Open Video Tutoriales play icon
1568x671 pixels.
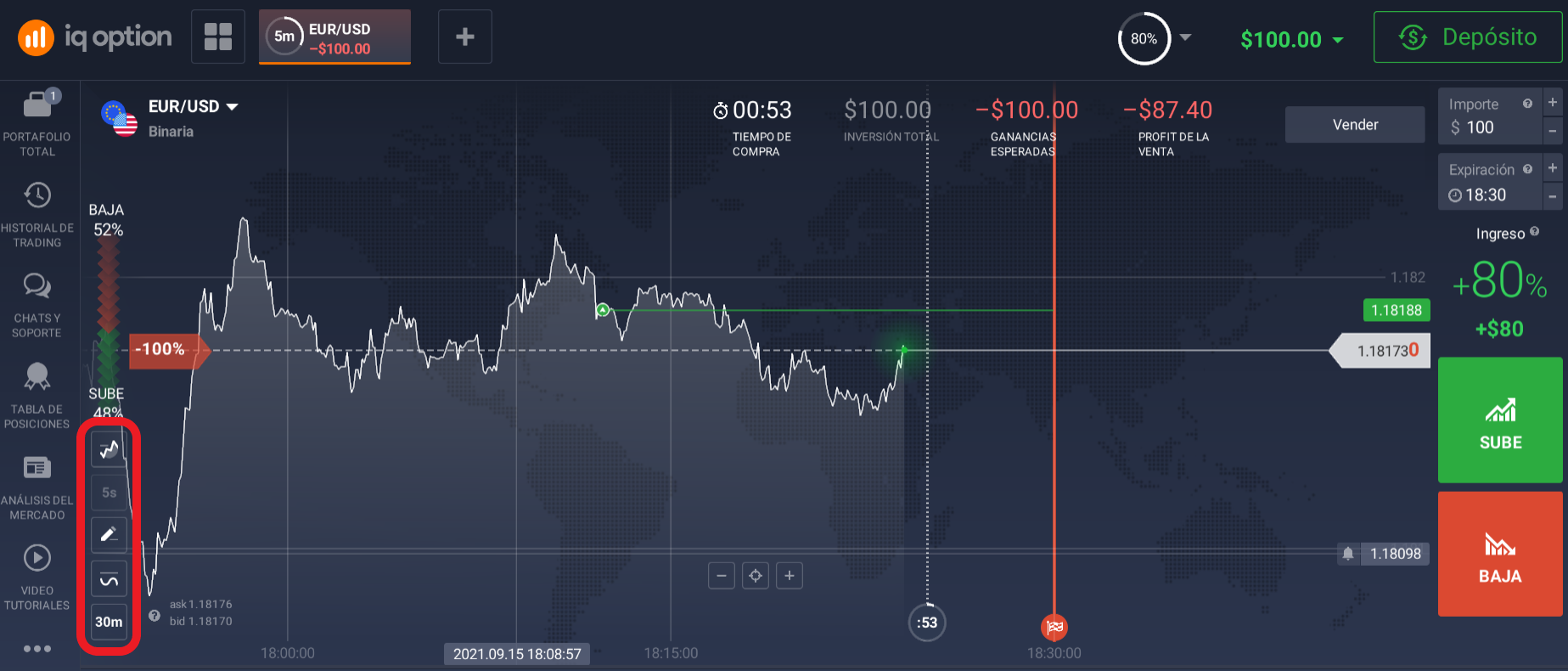click(x=37, y=558)
